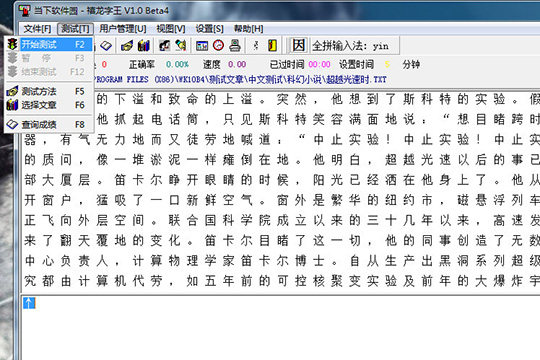Click the 已过时间 00:00 elapsed time
Viewport: 540px width, 360px height.
coord(319,64)
